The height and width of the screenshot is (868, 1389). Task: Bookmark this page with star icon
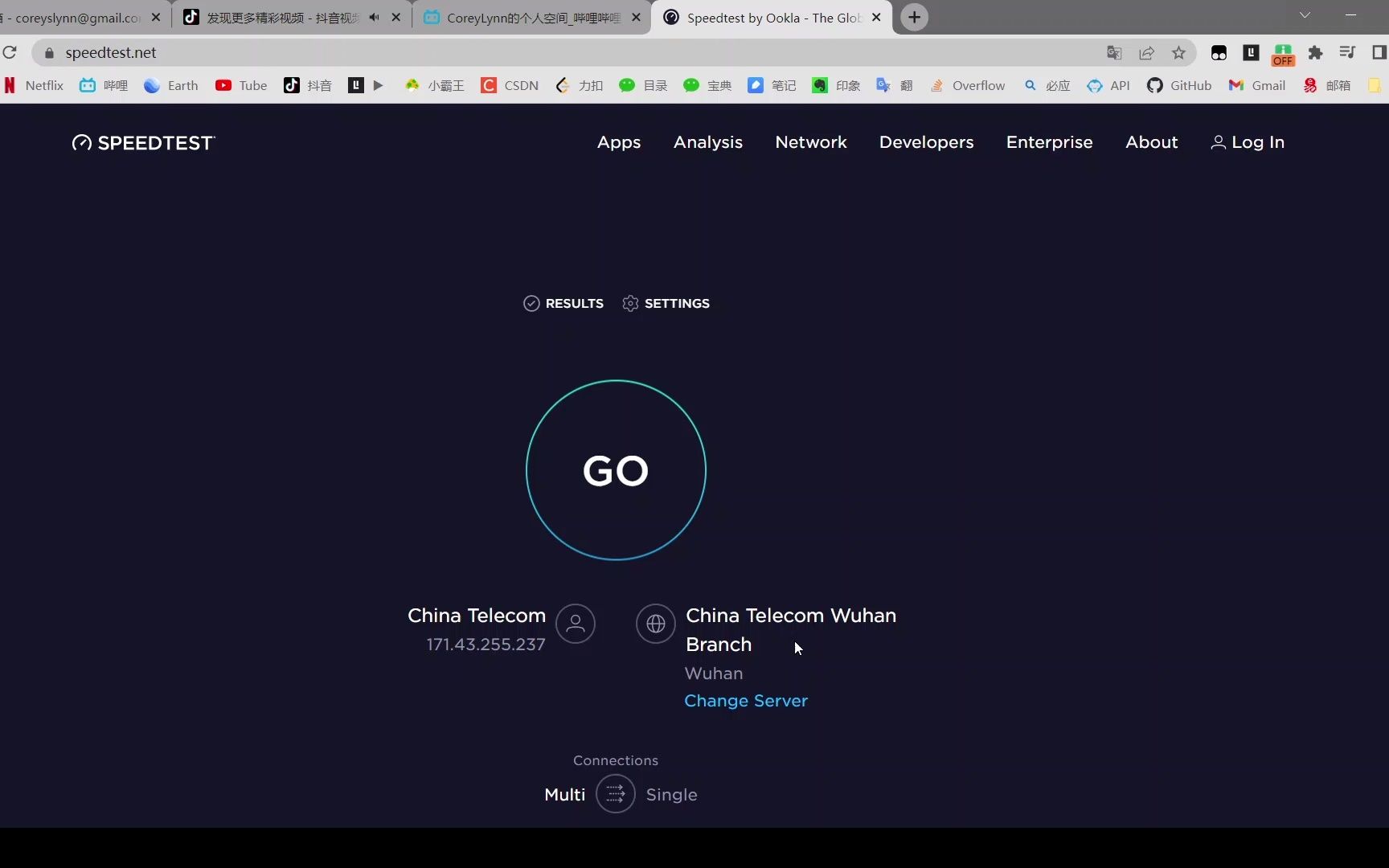[x=1178, y=53]
